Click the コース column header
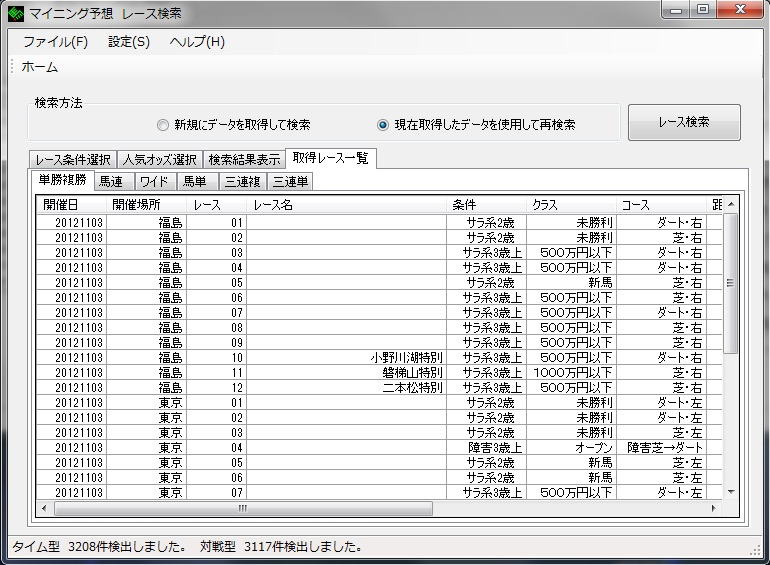Viewport: 770px width, 565px height. [x=661, y=205]
